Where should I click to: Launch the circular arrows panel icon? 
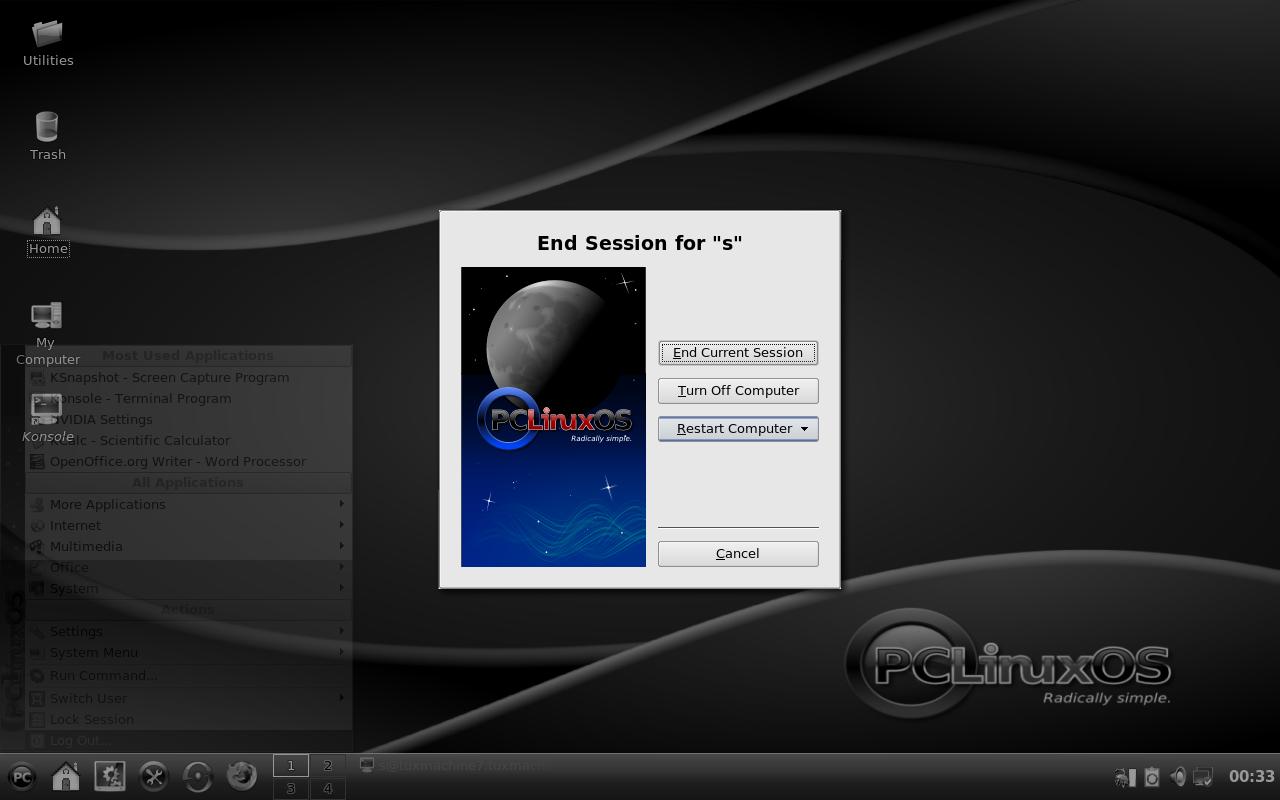[198, 776]
